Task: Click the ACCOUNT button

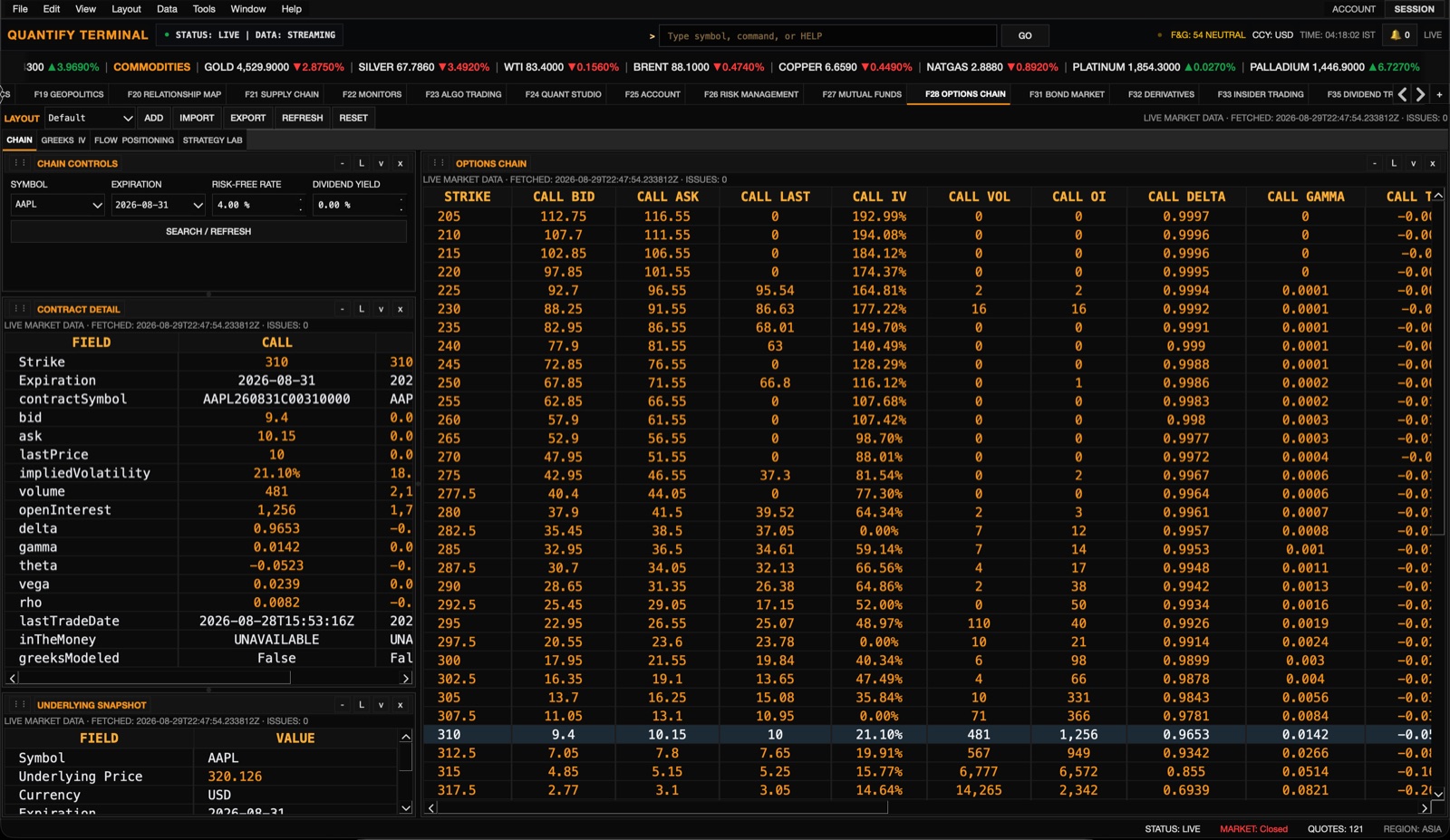Action: 1353,9
